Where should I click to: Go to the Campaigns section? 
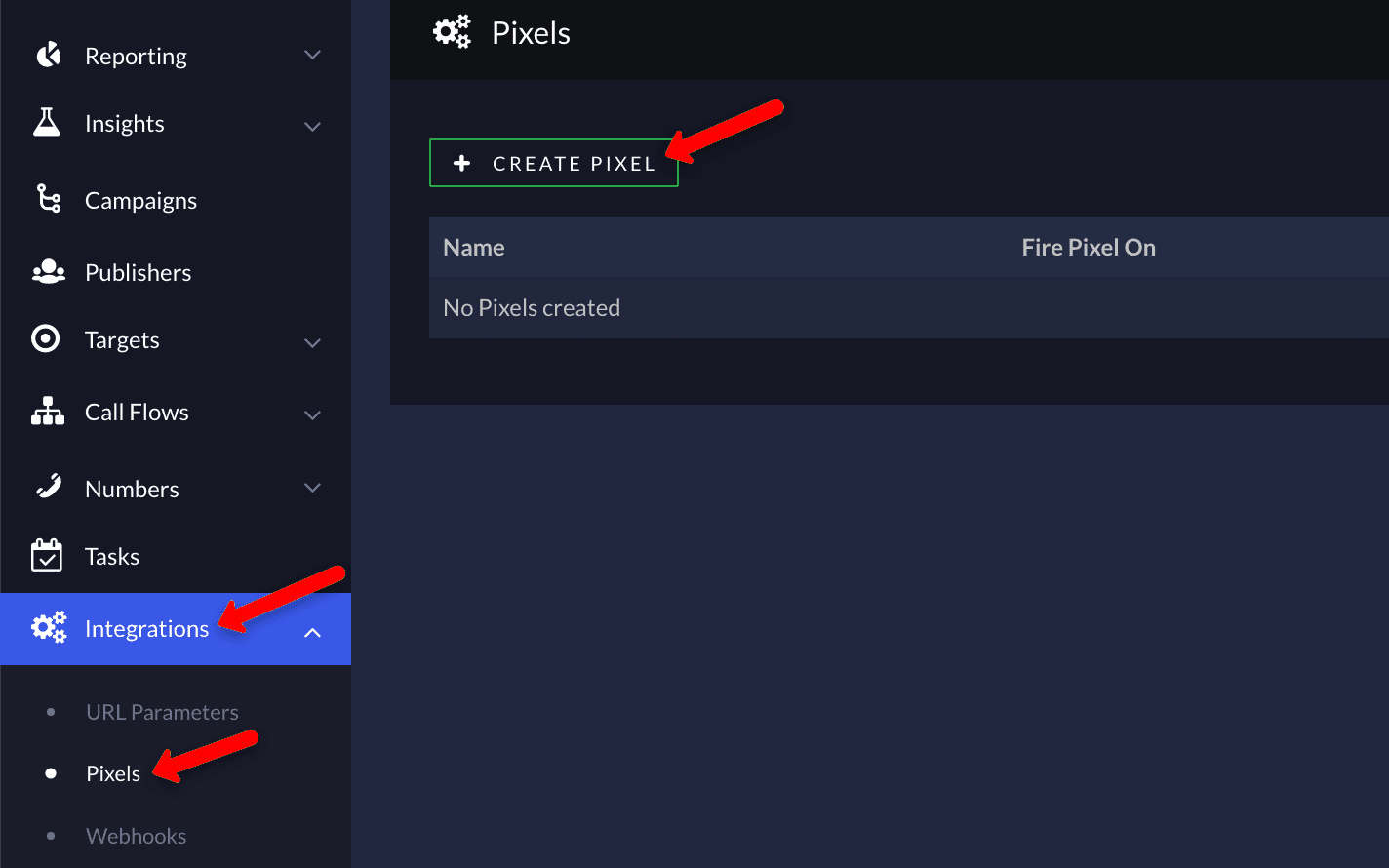coord(176,200)
